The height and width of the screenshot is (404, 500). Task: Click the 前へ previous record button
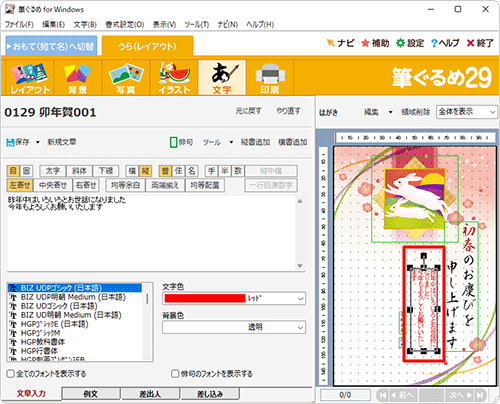[403, 395]
